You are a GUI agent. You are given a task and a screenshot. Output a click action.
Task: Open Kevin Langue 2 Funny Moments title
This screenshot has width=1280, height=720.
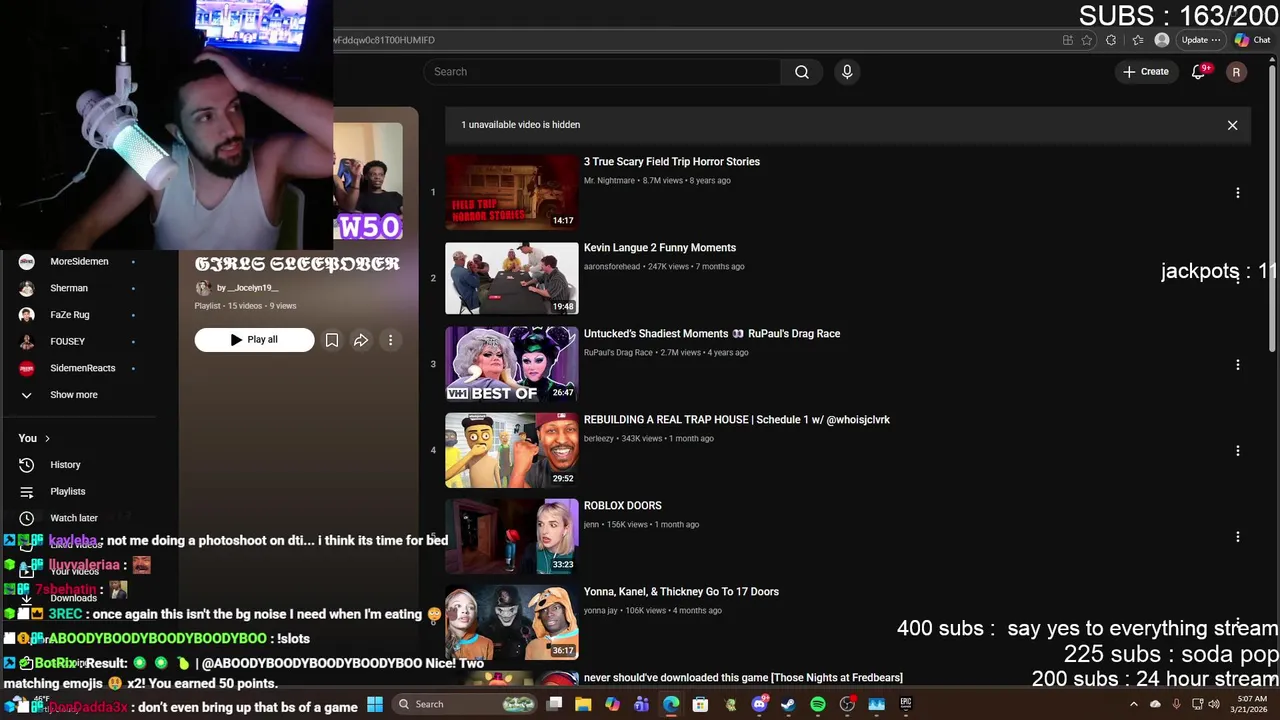(x=660, y=248)
